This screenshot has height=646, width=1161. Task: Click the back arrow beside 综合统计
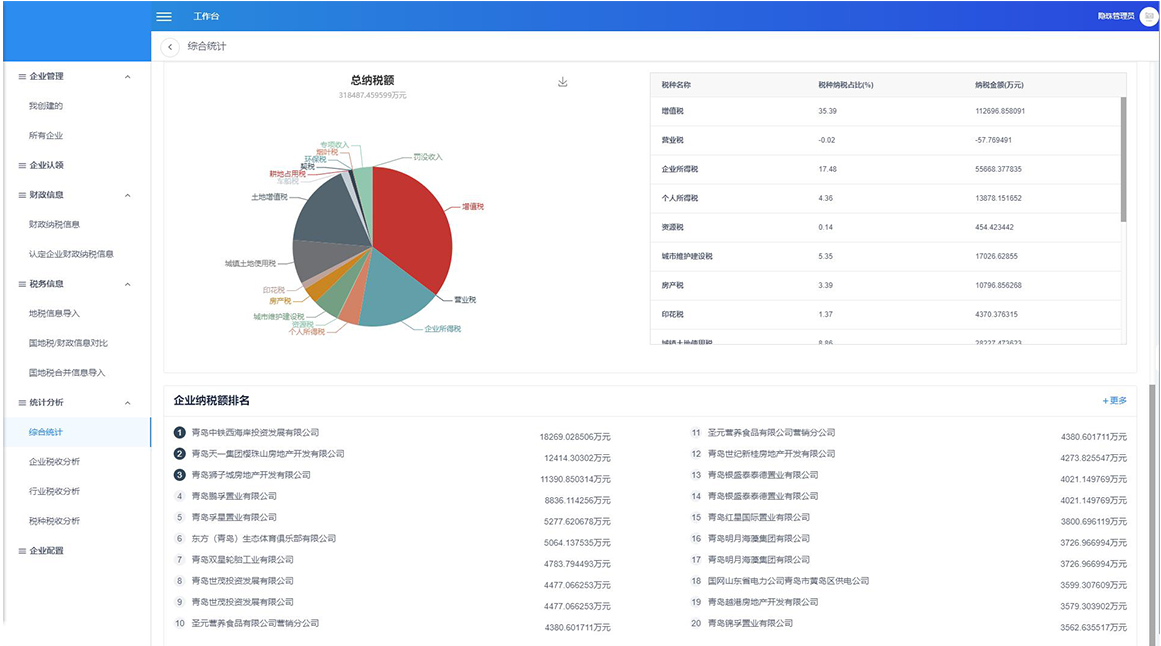tap(170, 47)
